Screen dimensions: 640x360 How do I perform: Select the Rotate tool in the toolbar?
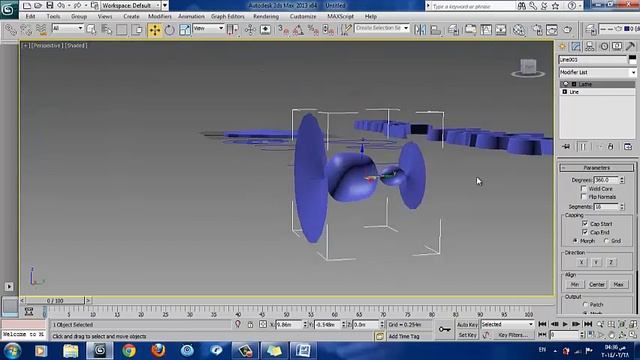pyautogui.click(x=169, y=30)
